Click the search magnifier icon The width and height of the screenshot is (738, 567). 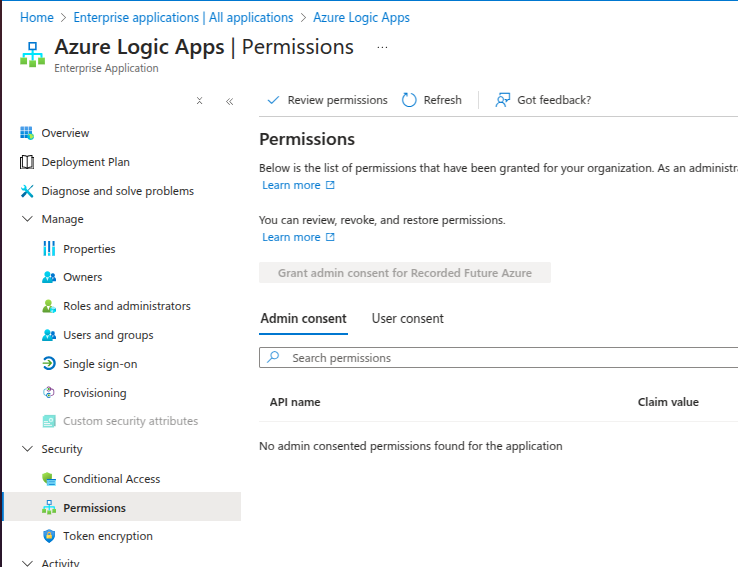pos(273,357)
